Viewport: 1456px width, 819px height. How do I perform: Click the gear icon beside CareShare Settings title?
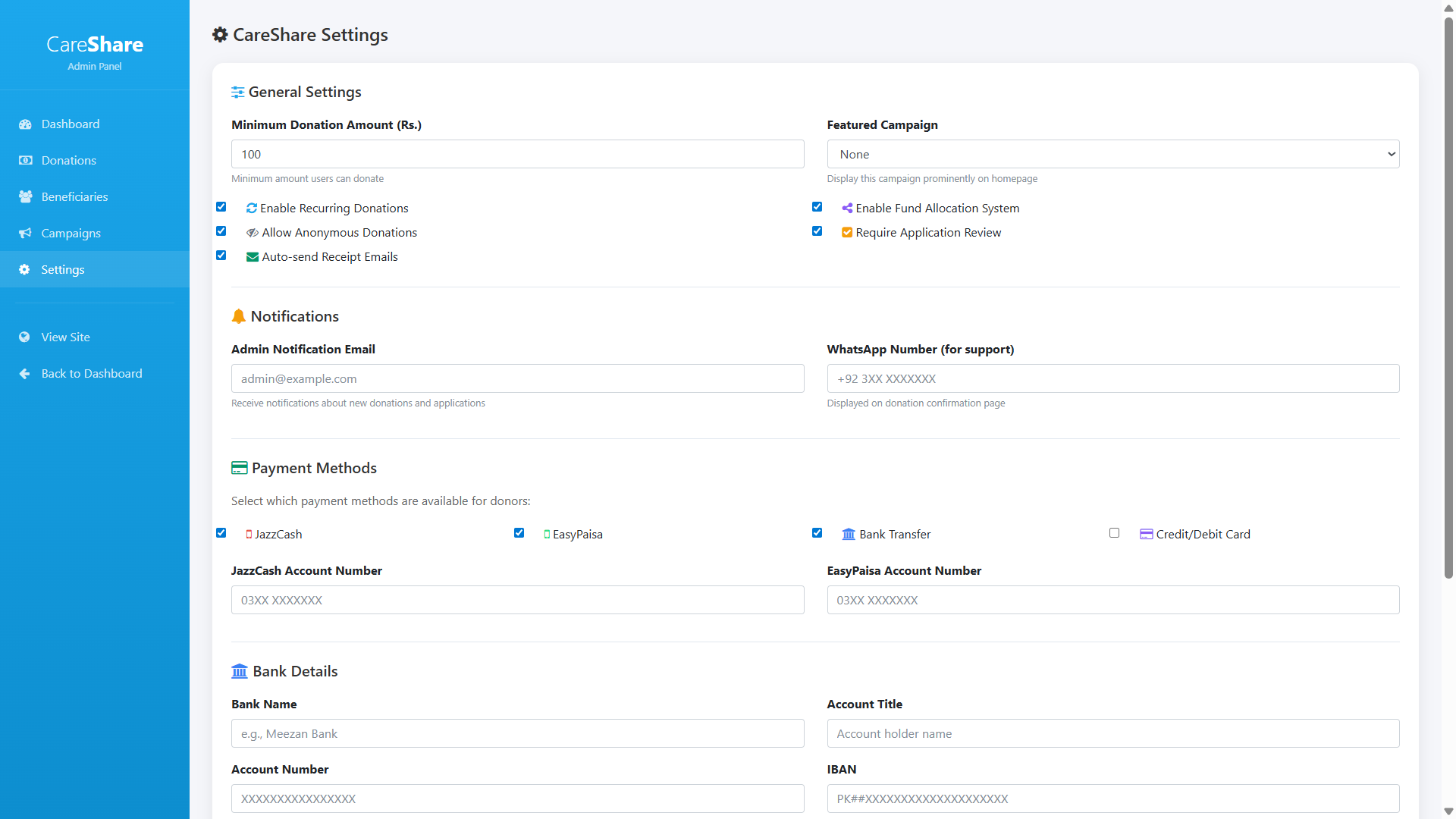(x=220, y=35)
